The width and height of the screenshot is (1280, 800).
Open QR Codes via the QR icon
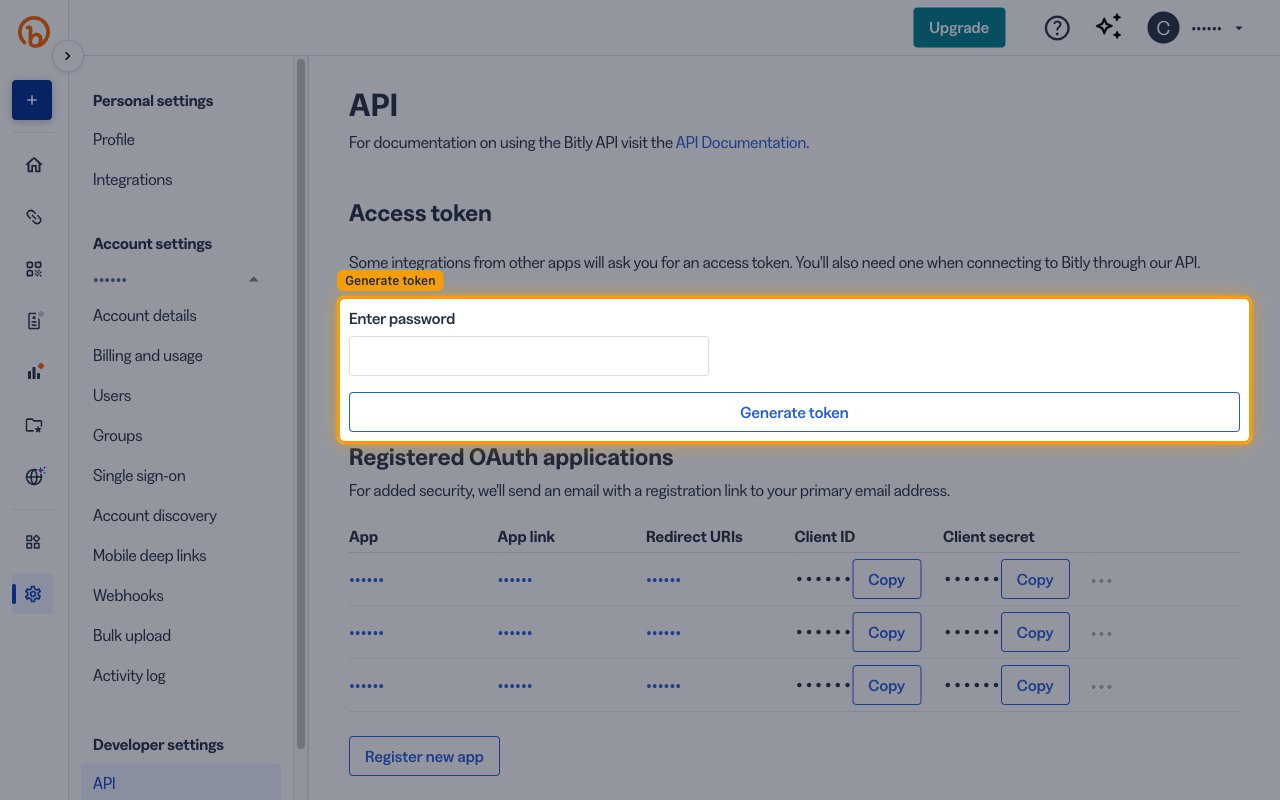[x=34, y=269]
